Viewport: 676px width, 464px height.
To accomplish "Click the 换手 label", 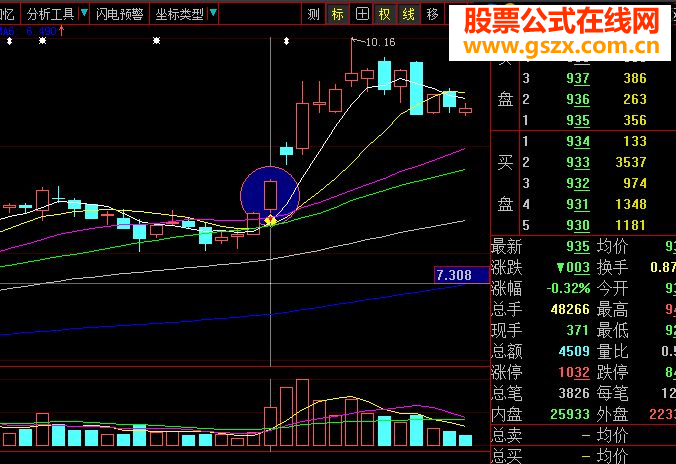I will tap(612, 268).
